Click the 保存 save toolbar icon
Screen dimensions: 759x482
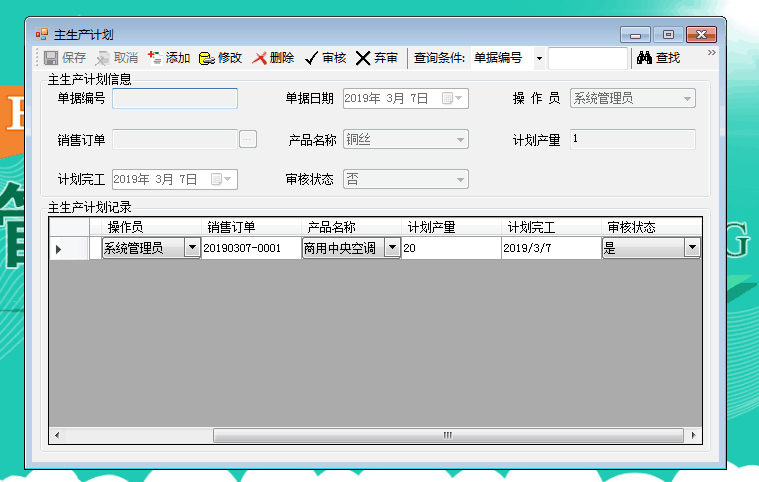click(51, 58)
